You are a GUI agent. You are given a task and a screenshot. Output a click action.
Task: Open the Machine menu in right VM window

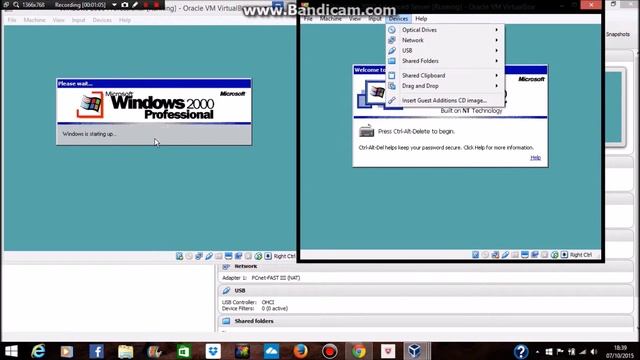pos(331,19)
